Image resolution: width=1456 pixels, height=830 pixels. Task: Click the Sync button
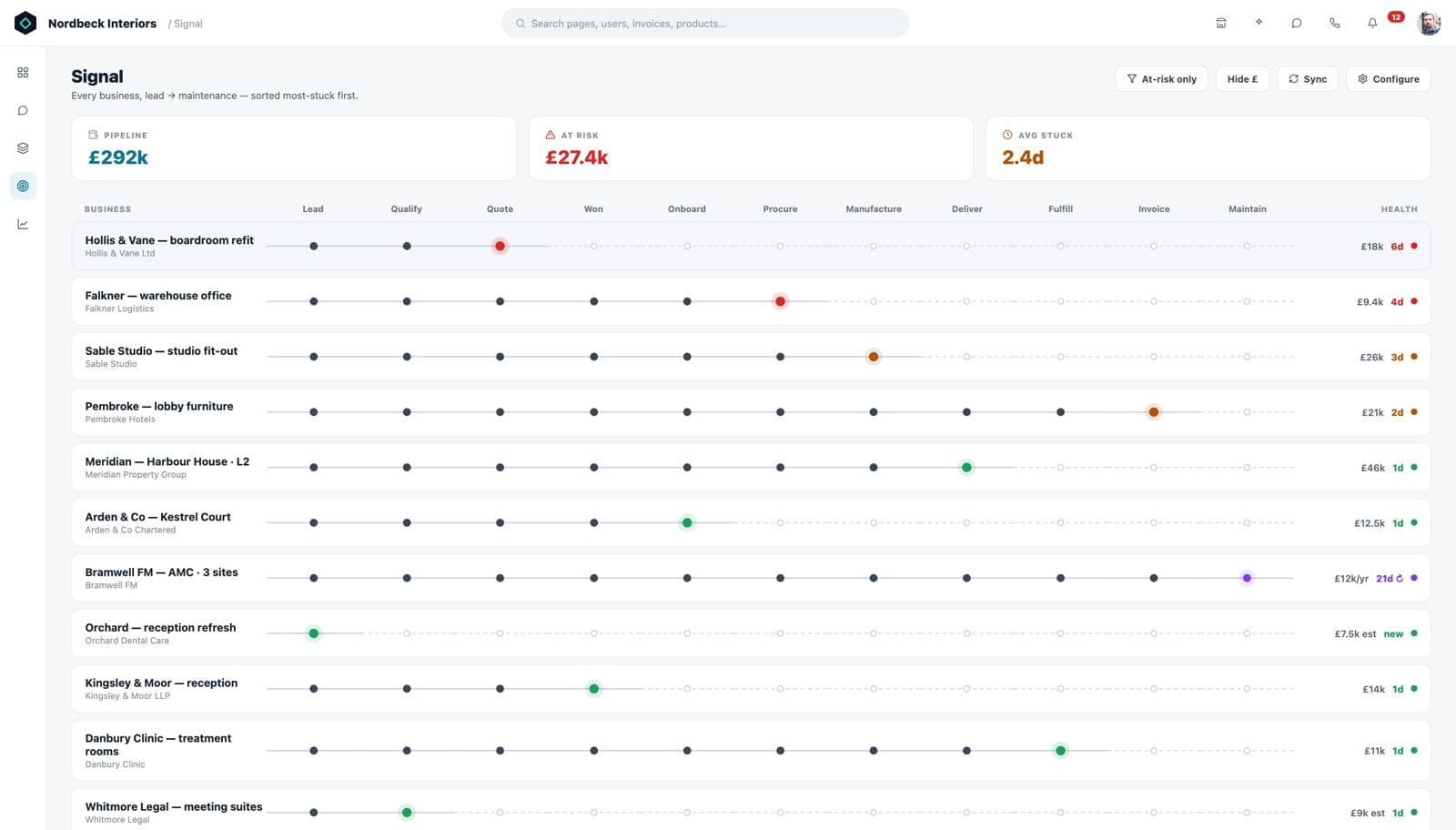[1308, 79]
